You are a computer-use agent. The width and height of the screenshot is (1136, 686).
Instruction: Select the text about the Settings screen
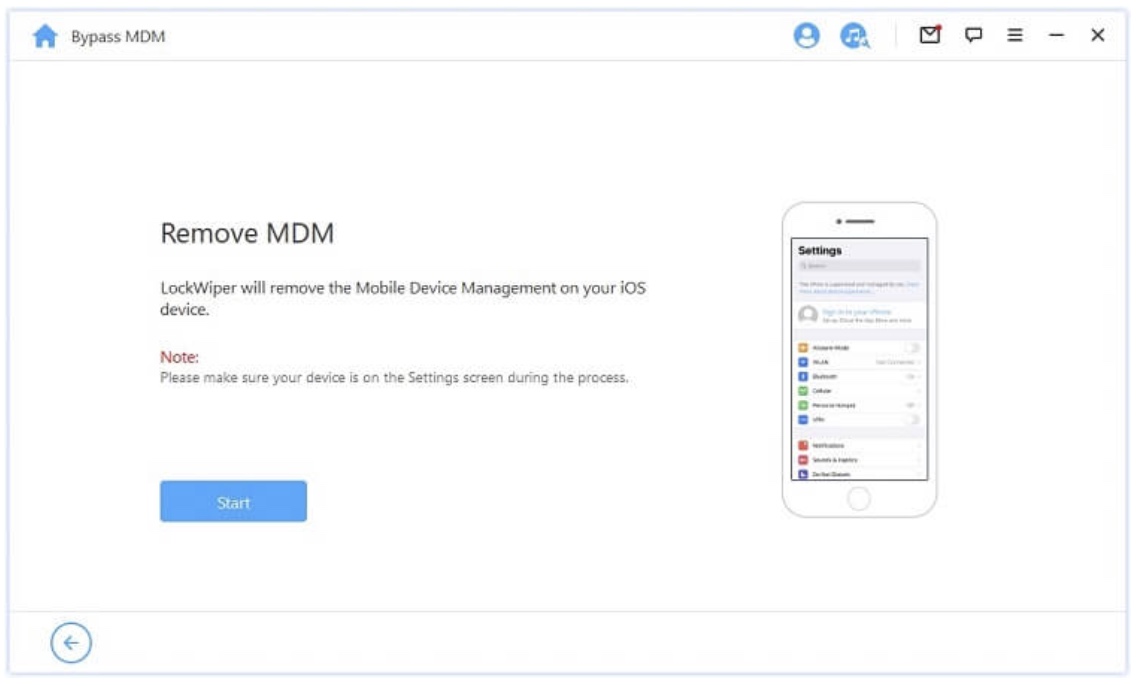pyautogui.click(x=394, y=377)
